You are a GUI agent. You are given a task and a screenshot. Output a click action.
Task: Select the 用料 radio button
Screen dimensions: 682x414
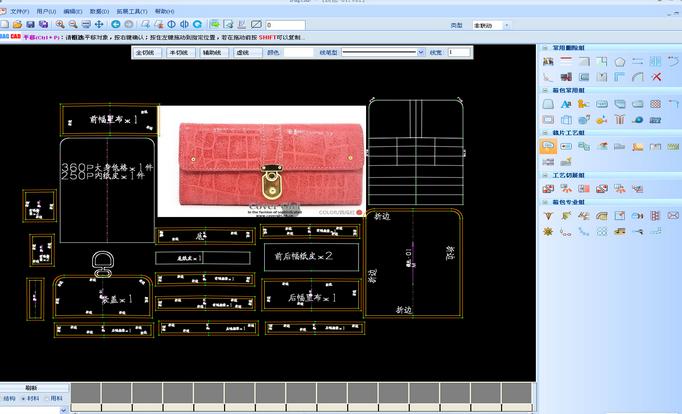53,398
